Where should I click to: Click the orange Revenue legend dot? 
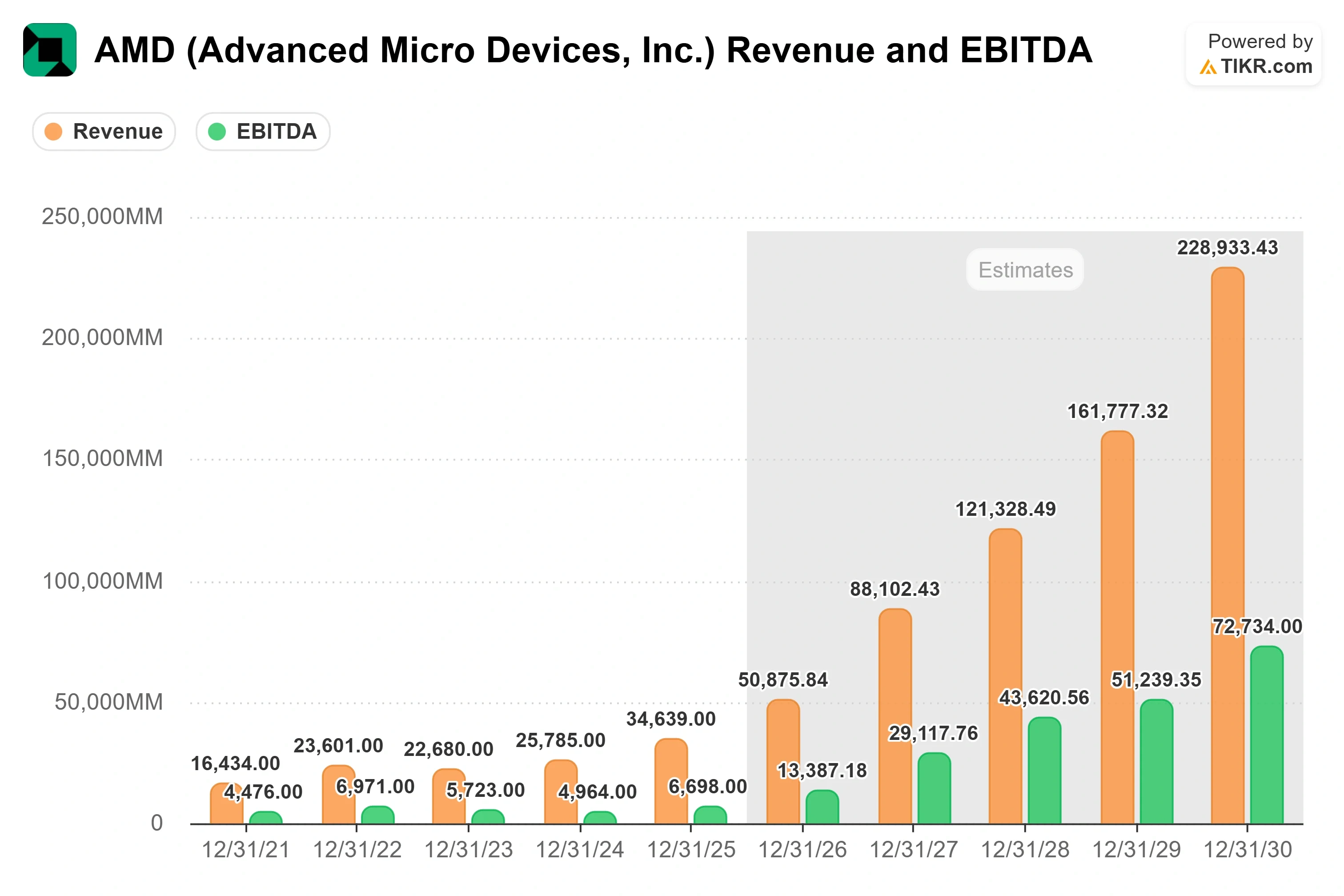click(x=53, y=132)
